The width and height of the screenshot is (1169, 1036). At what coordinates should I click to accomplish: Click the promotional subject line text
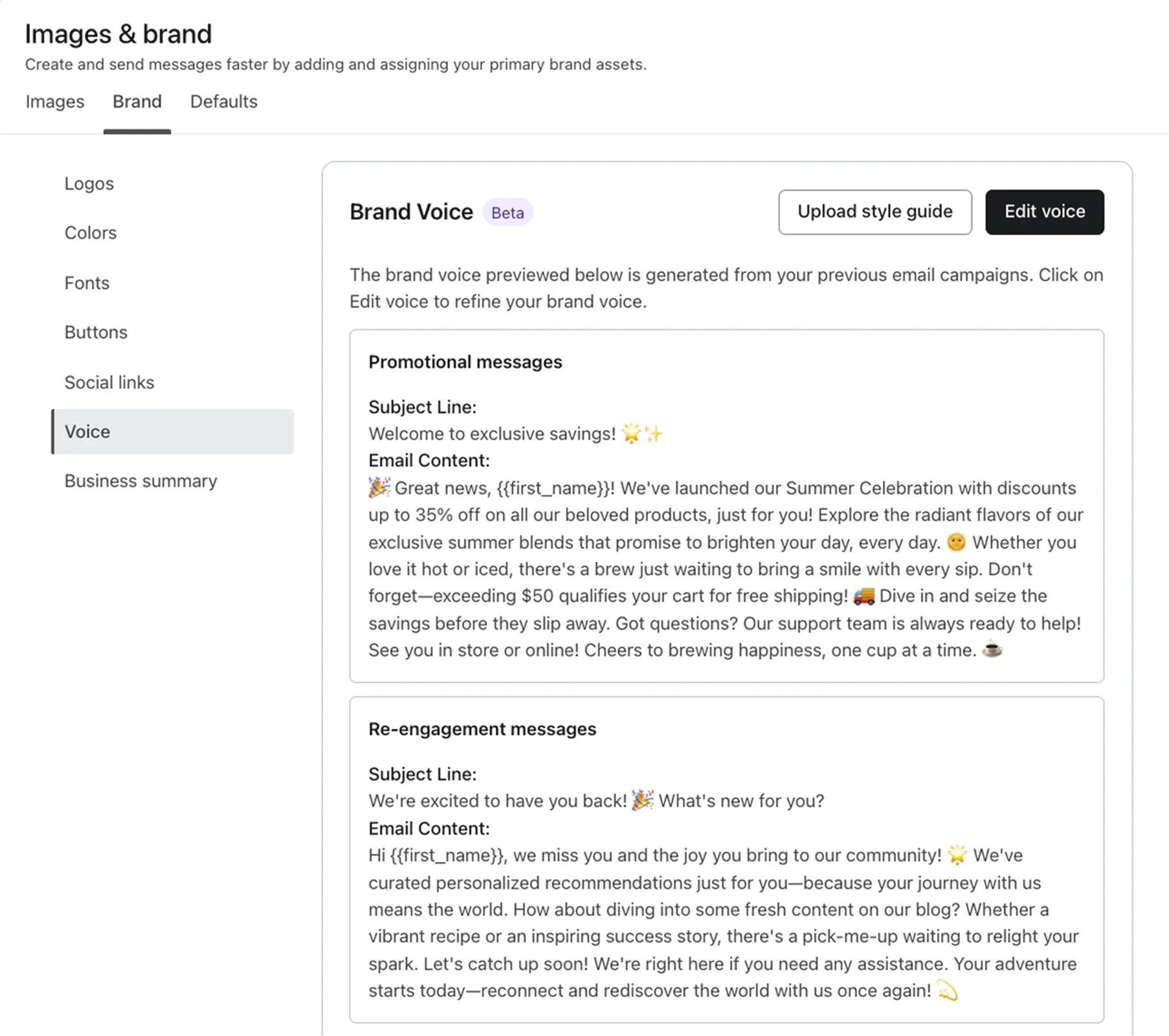click(515, 434)
